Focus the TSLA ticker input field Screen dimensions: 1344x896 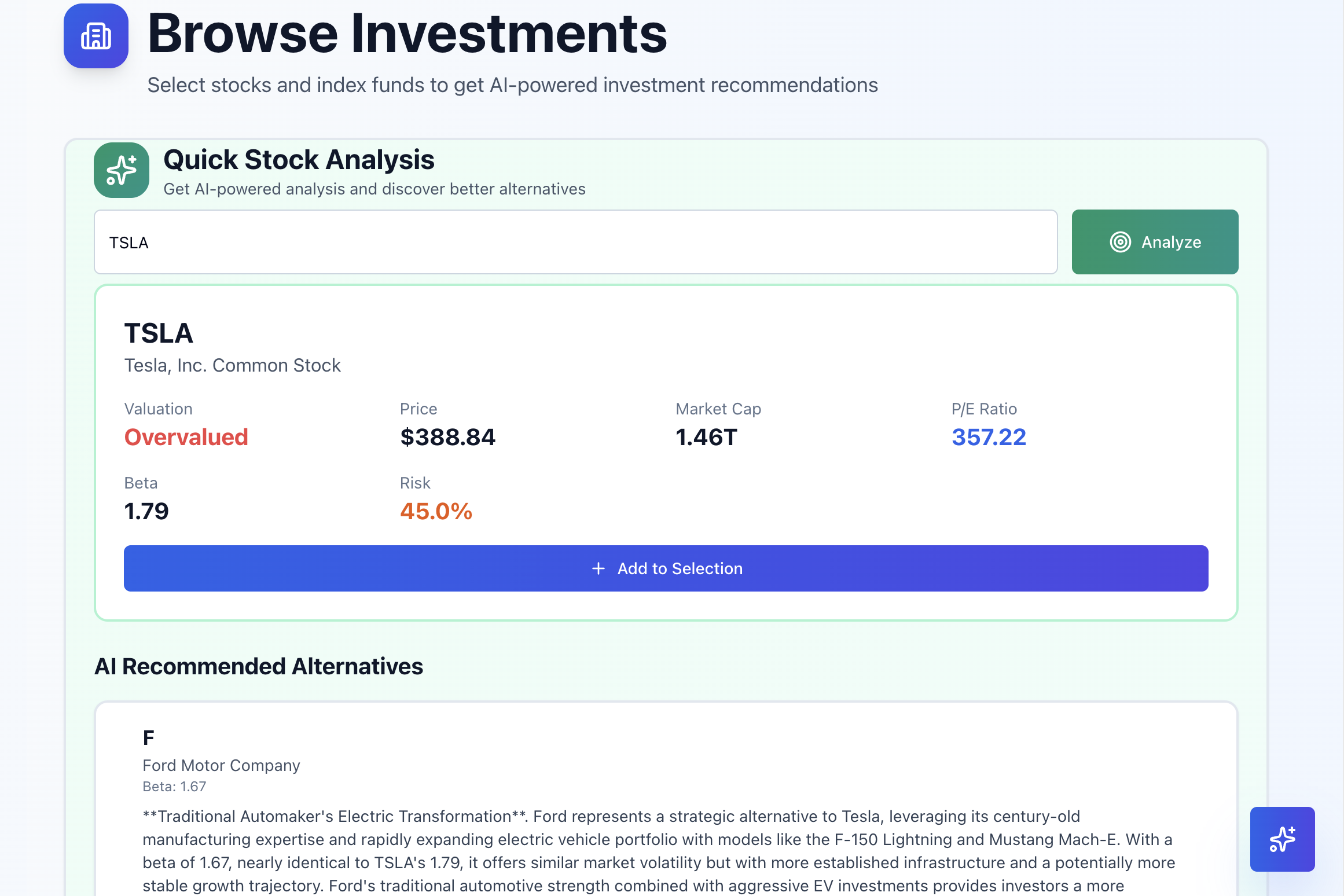tap(575, 242)
